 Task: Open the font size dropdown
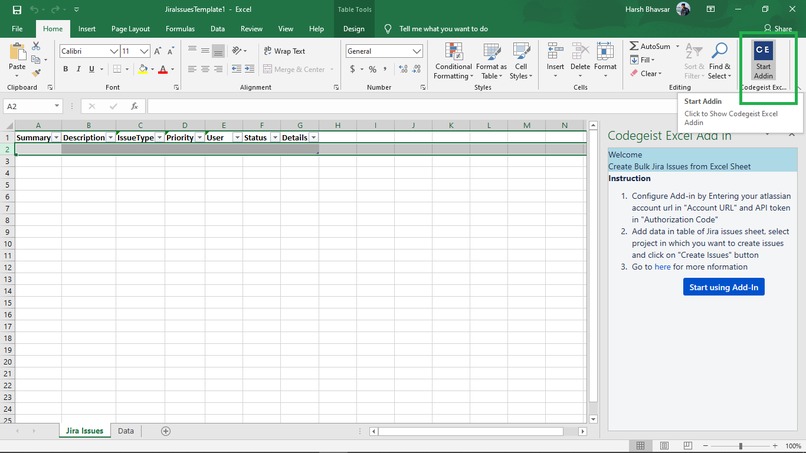[144, 51]
